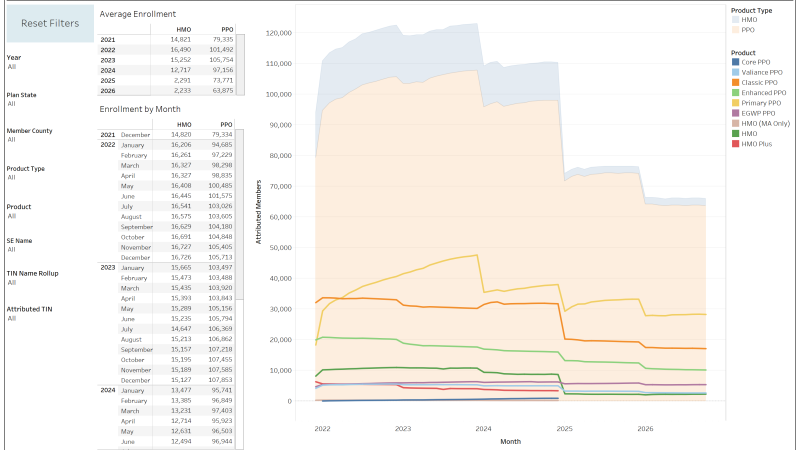Click the Reset Filters button
Image resolution: width=800 pixels, height=450 pixels.
(50, 23)
